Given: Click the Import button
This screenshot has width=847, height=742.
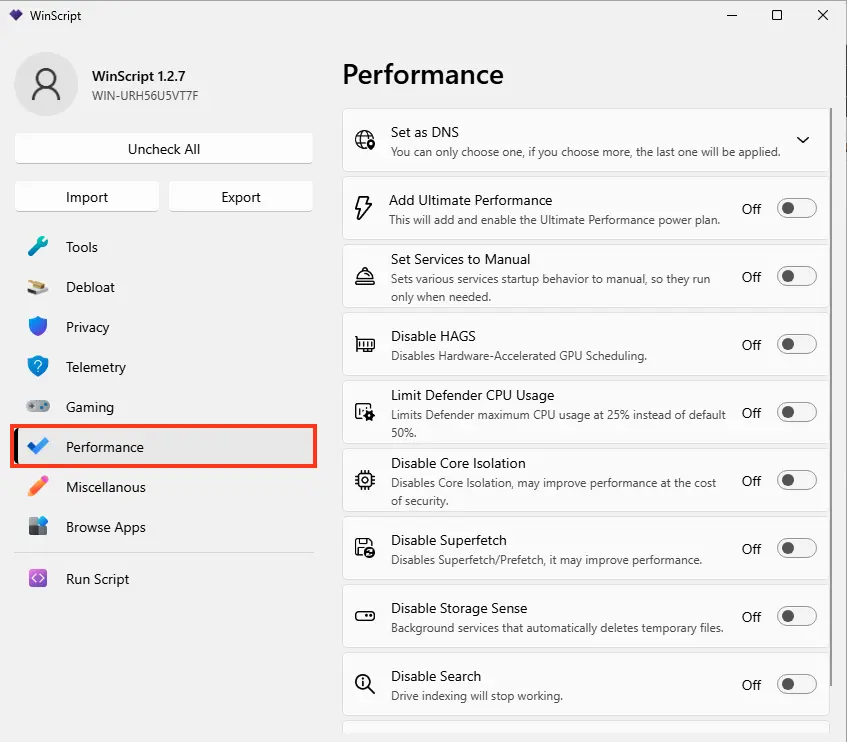Looking at the screenshot, I should [x=87, y=197].
